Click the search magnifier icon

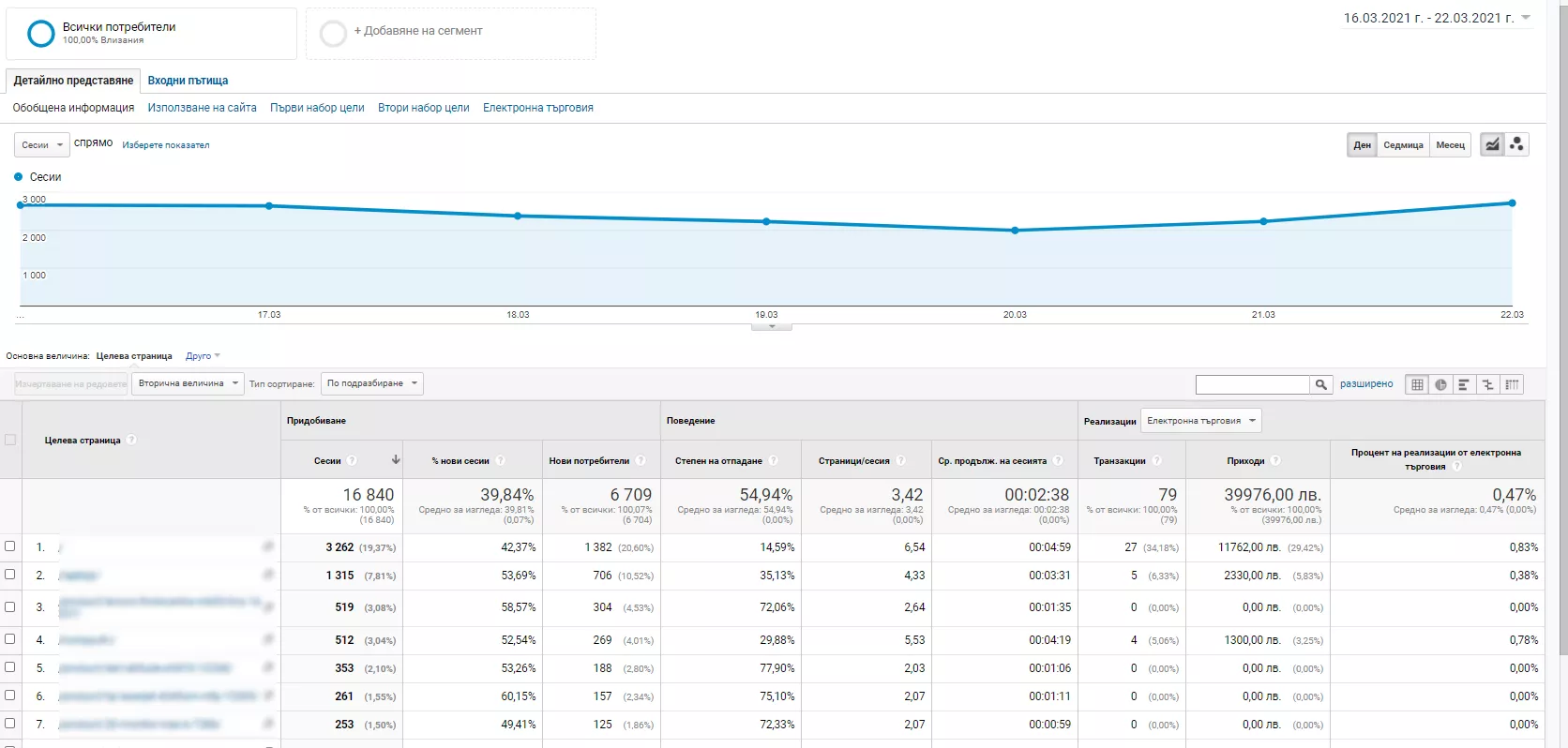point(1321,384)
